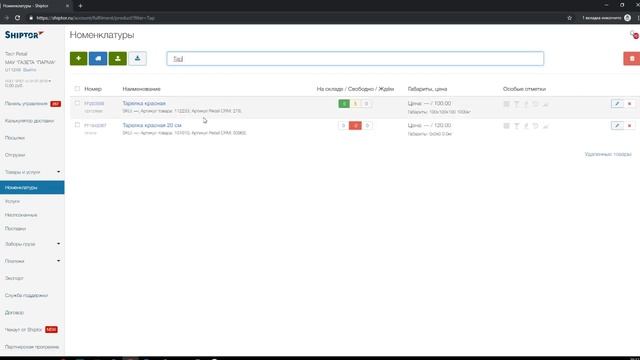The height and width of the screenshot is (360, 640).
Task: Click the Номенклатуры page heading
Action: coord(102,35)
